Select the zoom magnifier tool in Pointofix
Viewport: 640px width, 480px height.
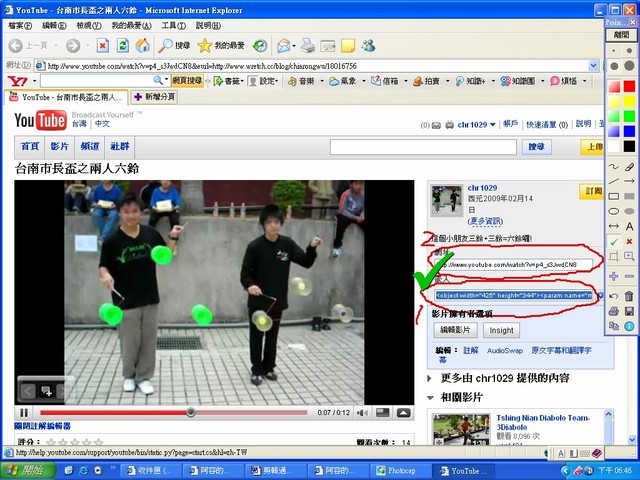(629, 256)
